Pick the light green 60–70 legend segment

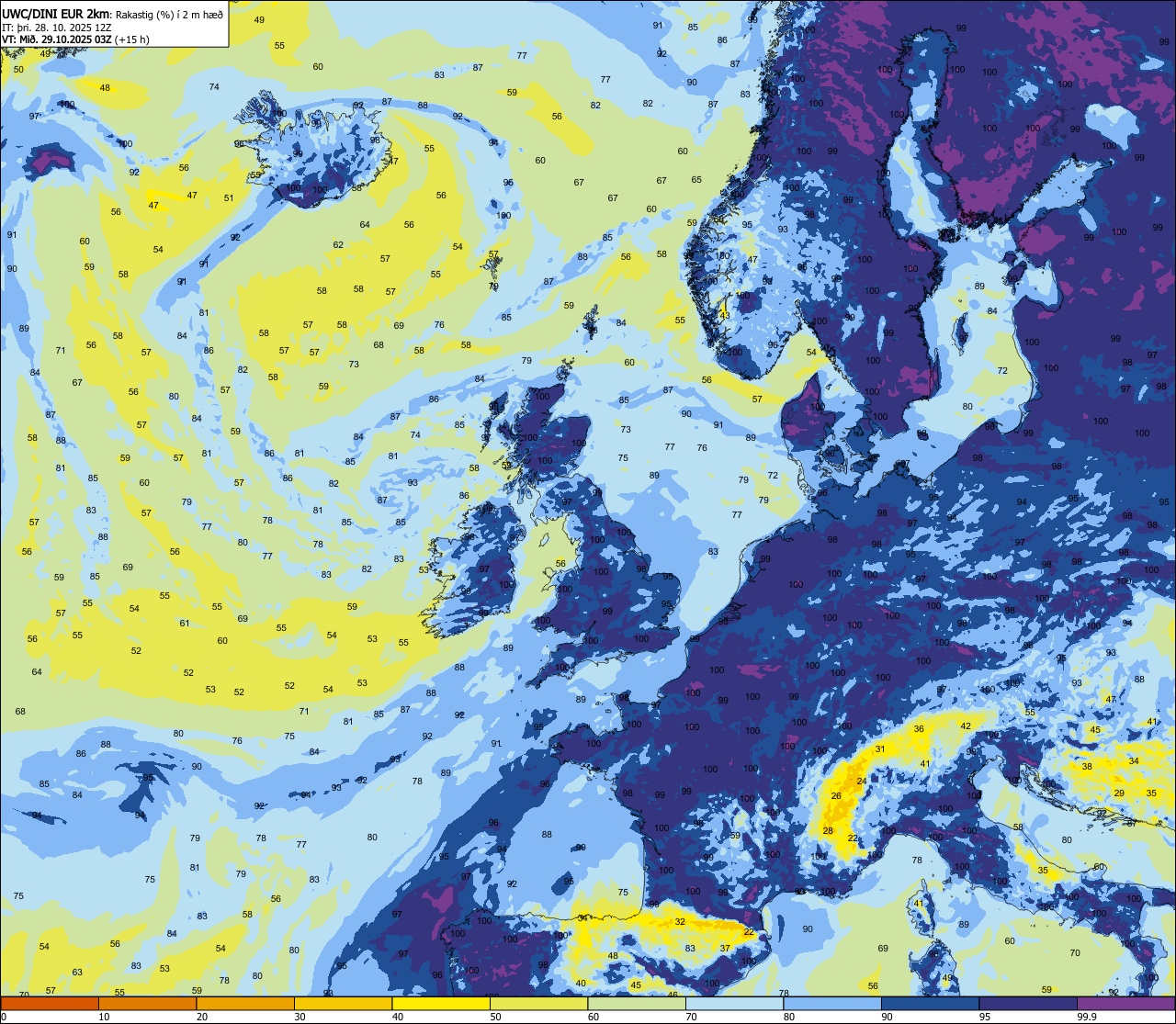pos(637,1003)
